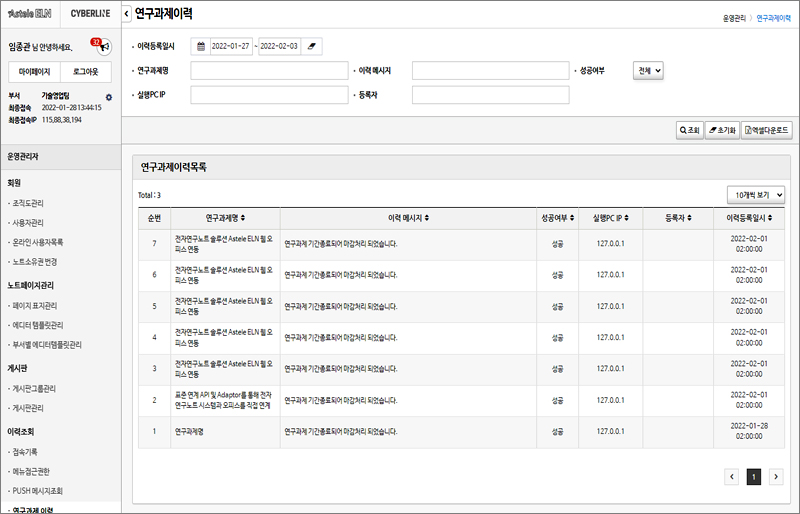Click the eraser icon beside the date range
This screenshot has height=514, width=800.
[x=313, y=46]
